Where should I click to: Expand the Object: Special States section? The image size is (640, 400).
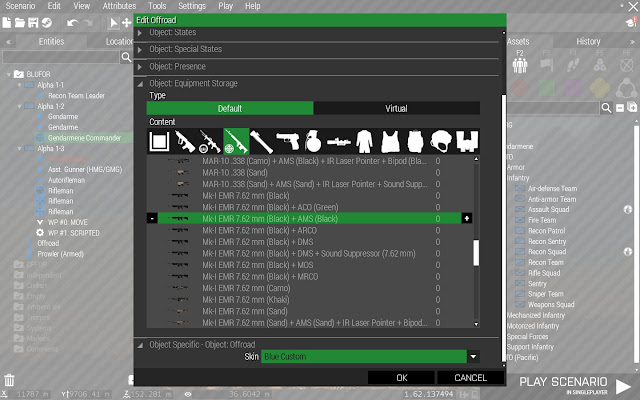tap(140, 50)
